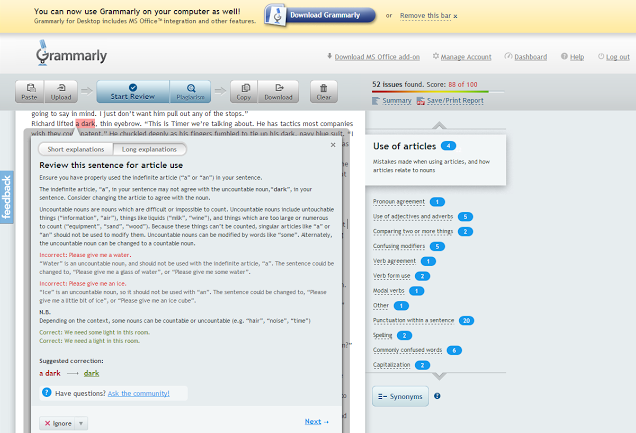Select Comparing two or more things
Image resolution: width=636 pixels, height=433 pixels.
click(413, 231)
